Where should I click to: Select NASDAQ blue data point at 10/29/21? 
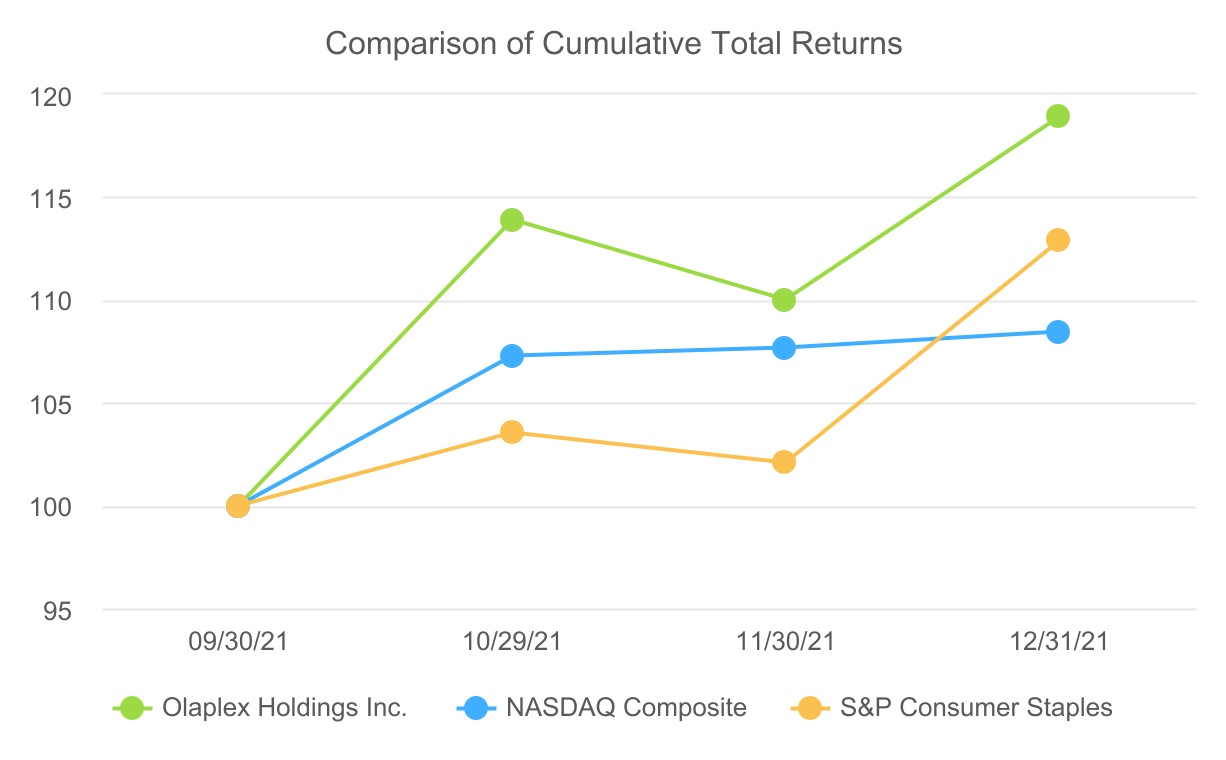coord(512,356)
